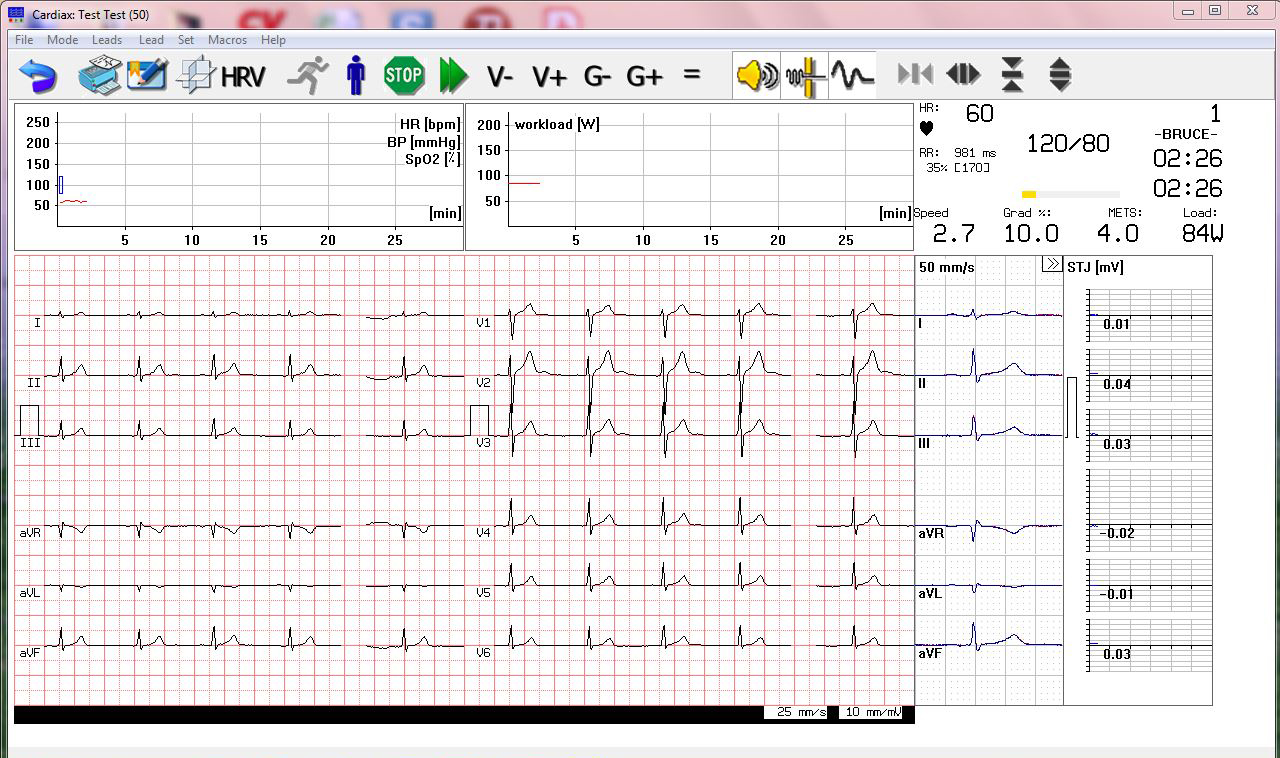
Task: Click the green fast-forward arrows icon
Action: (453, 76)
